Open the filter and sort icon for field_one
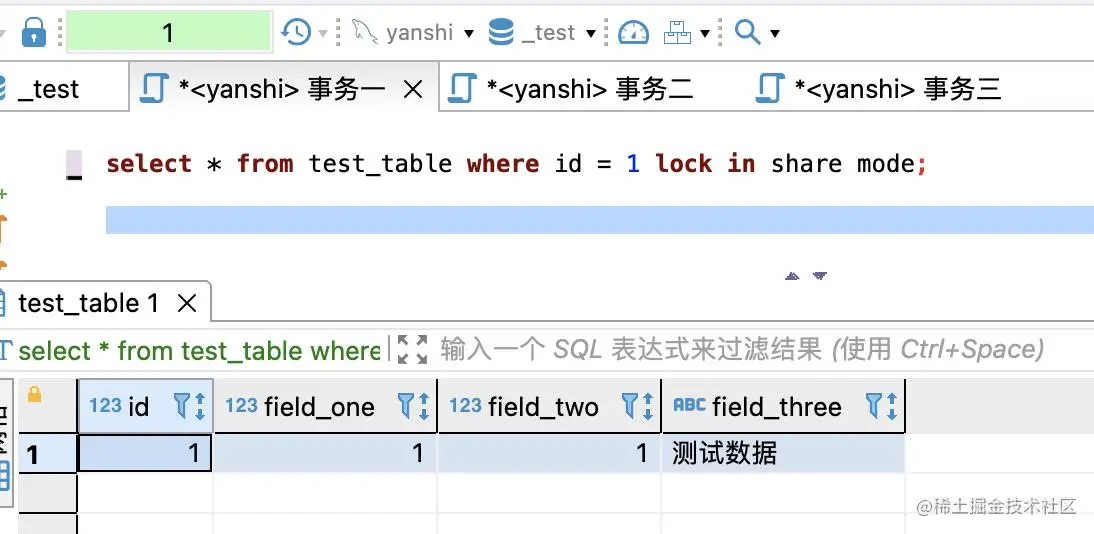Screen dimensions: 1094x534 [x=414, y=406]
